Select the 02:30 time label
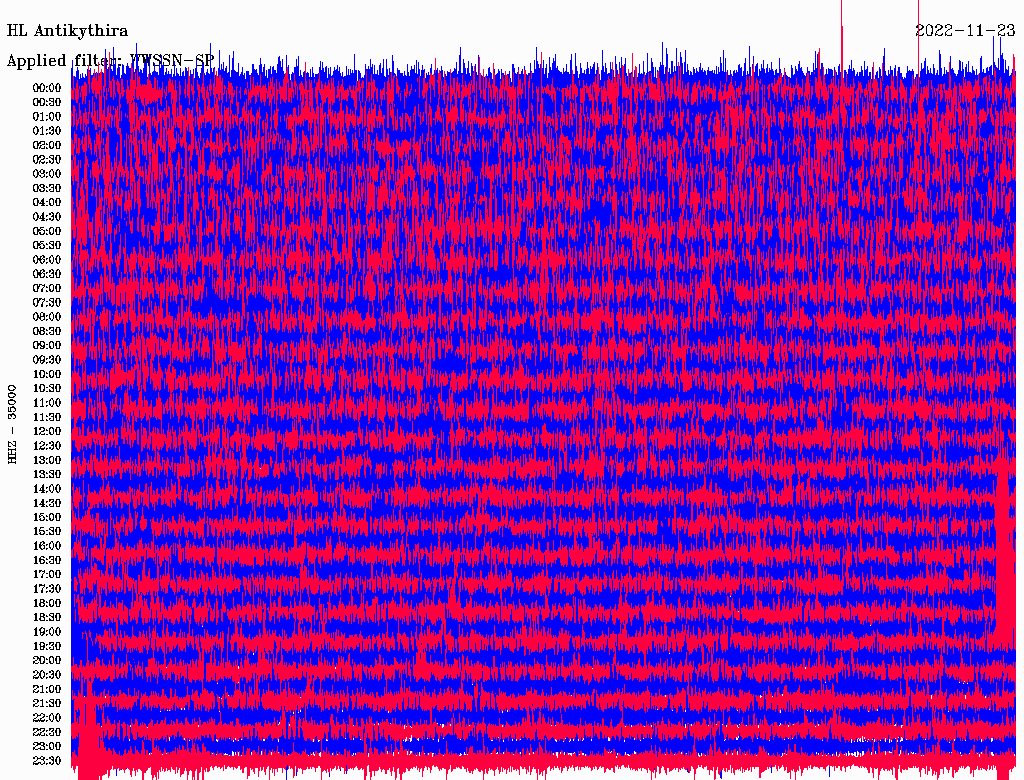This screenshot has height=780, width=1024. tap(47, 159)
